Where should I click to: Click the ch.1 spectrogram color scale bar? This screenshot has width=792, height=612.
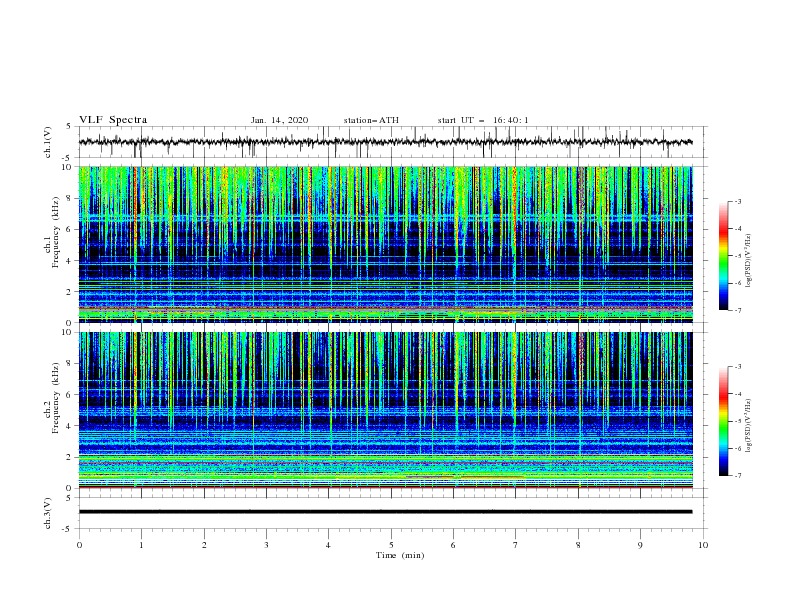(x=723, y=256)
